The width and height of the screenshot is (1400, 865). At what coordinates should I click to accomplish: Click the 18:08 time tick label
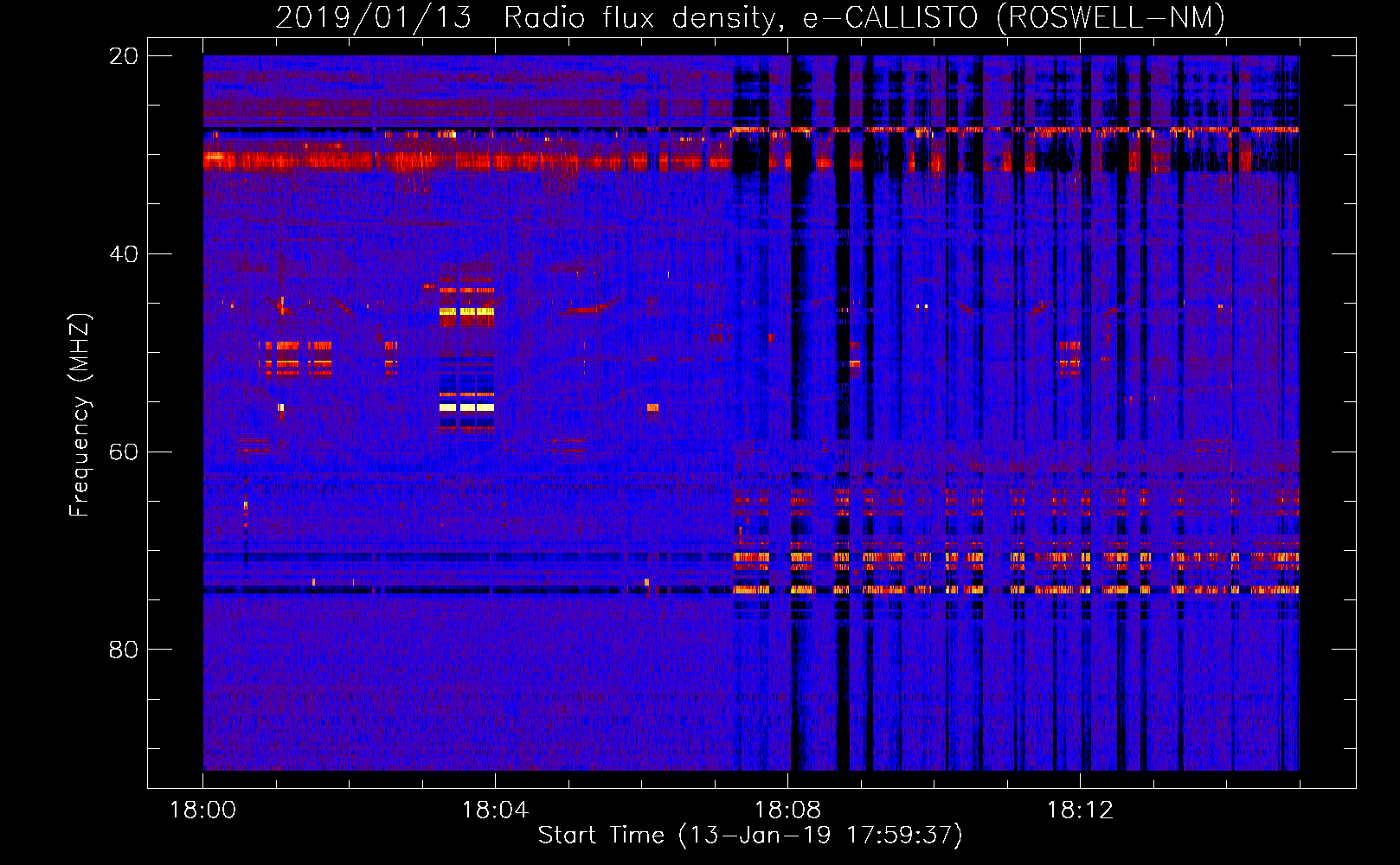[x=787, y=811]
